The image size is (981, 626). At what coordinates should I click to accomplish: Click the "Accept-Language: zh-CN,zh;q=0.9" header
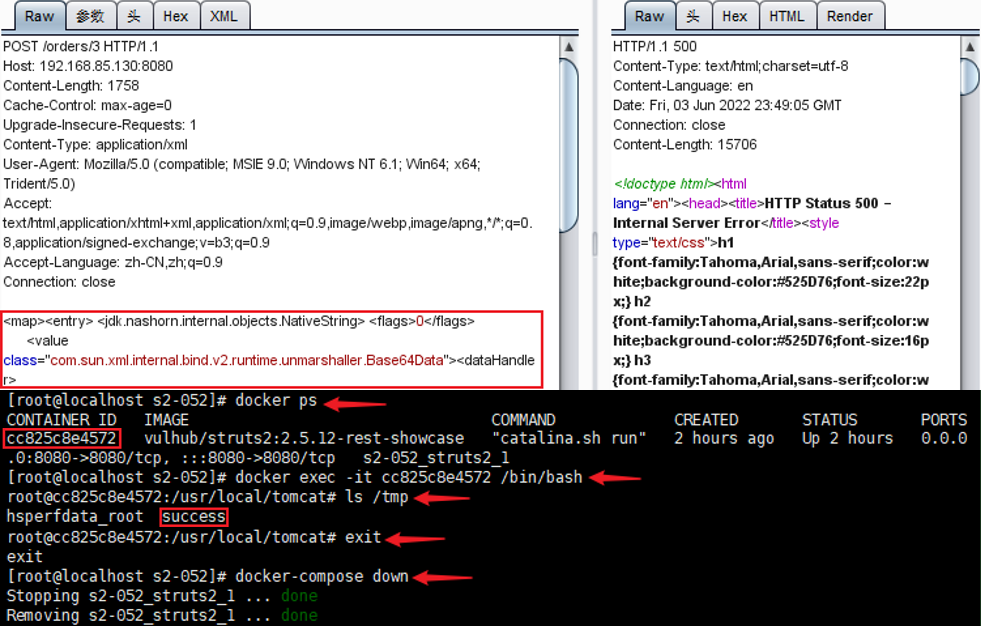(113, 262)
